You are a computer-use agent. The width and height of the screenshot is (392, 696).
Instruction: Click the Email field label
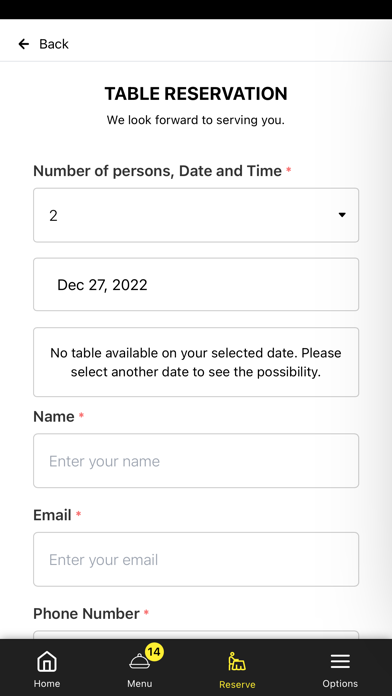(52, 515)
